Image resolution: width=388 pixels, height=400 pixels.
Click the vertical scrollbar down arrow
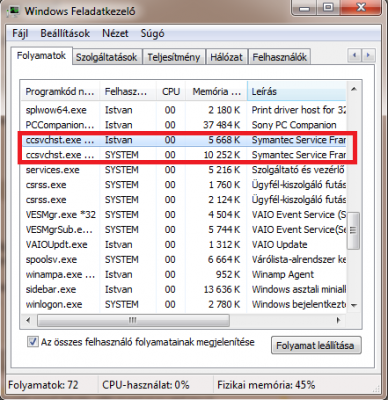pos(354,305)
